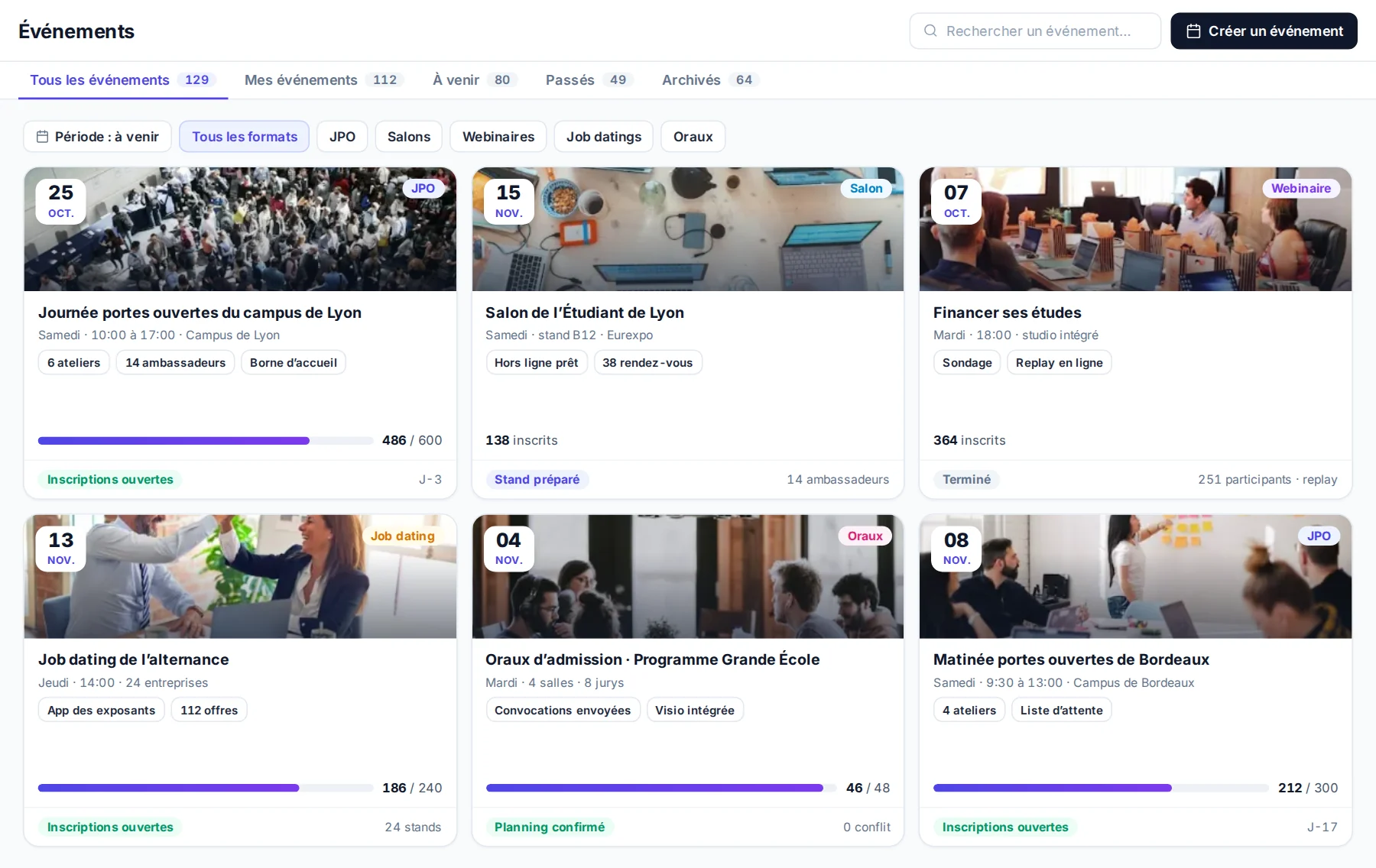Click Job dating badge on alternance card
This screenshot has height=868, width=1376.
tap(403, 536)
